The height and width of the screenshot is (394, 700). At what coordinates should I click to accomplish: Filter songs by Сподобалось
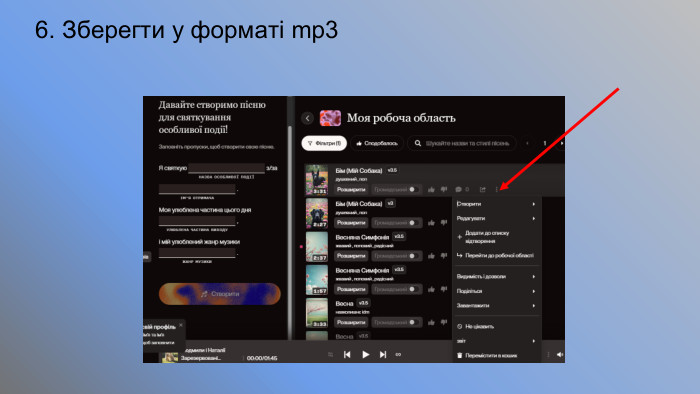pyautogui.click(x=377, y=143)
